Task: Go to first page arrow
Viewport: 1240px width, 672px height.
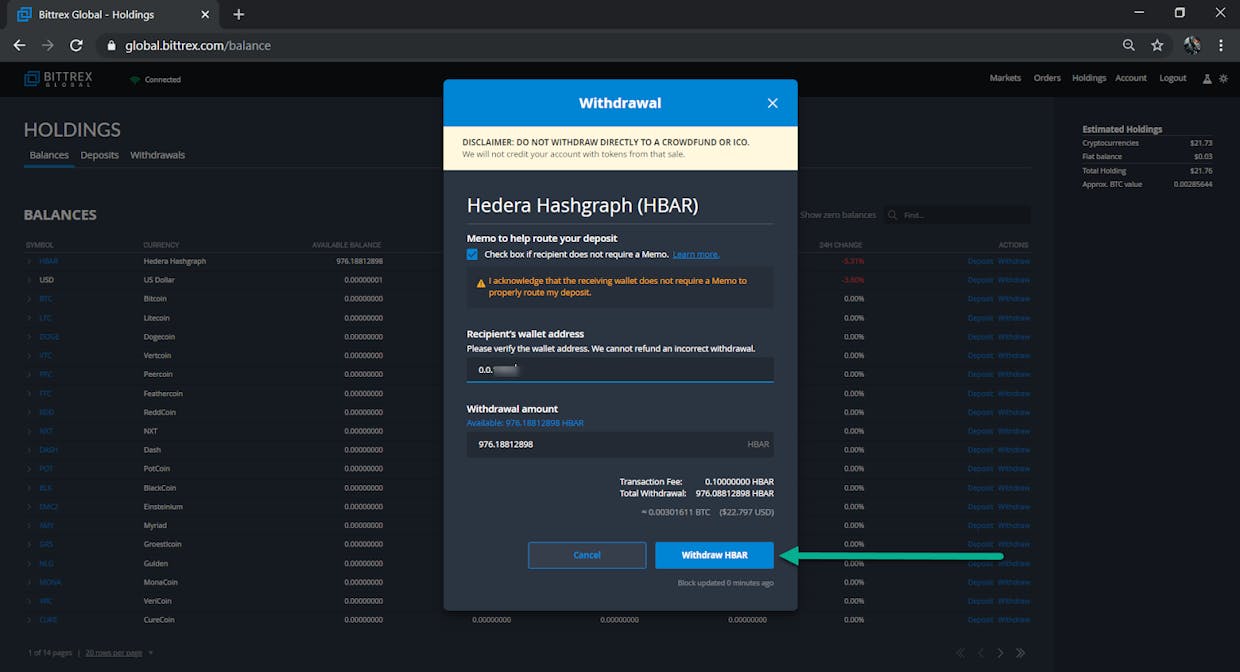Action: [x=961, y=653]
